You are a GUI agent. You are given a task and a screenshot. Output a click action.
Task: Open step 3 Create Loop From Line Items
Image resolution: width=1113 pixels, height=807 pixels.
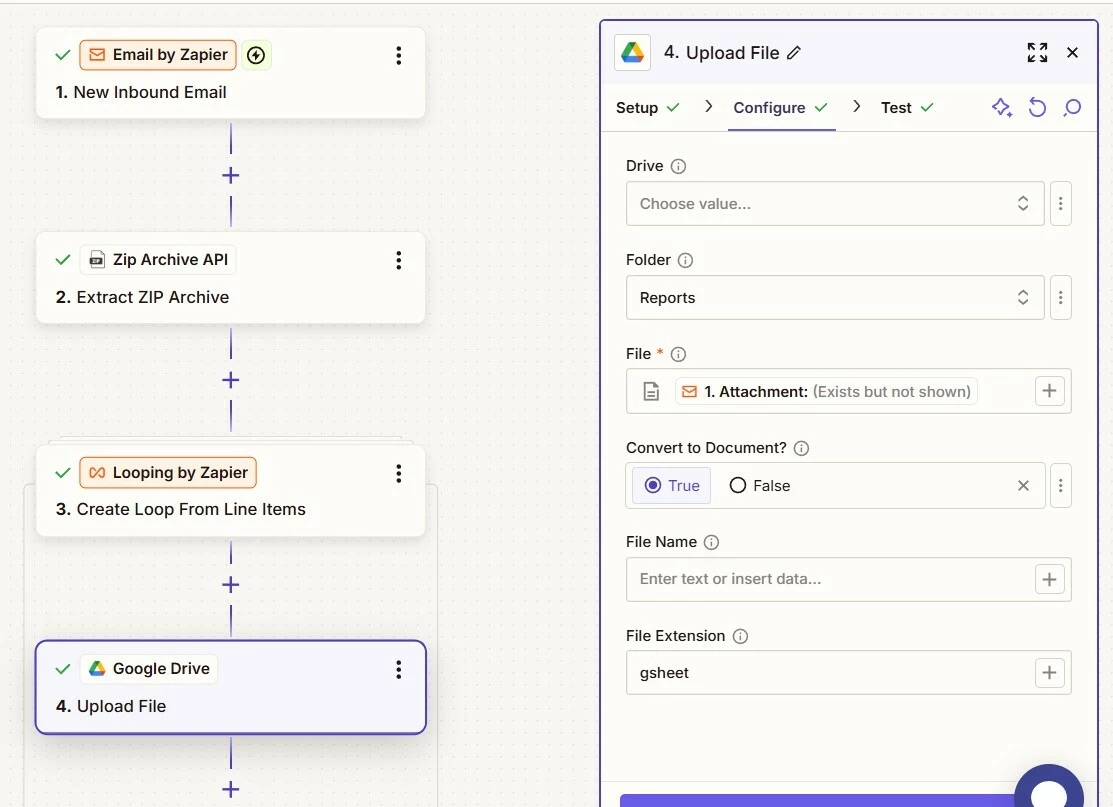(231, 490)
